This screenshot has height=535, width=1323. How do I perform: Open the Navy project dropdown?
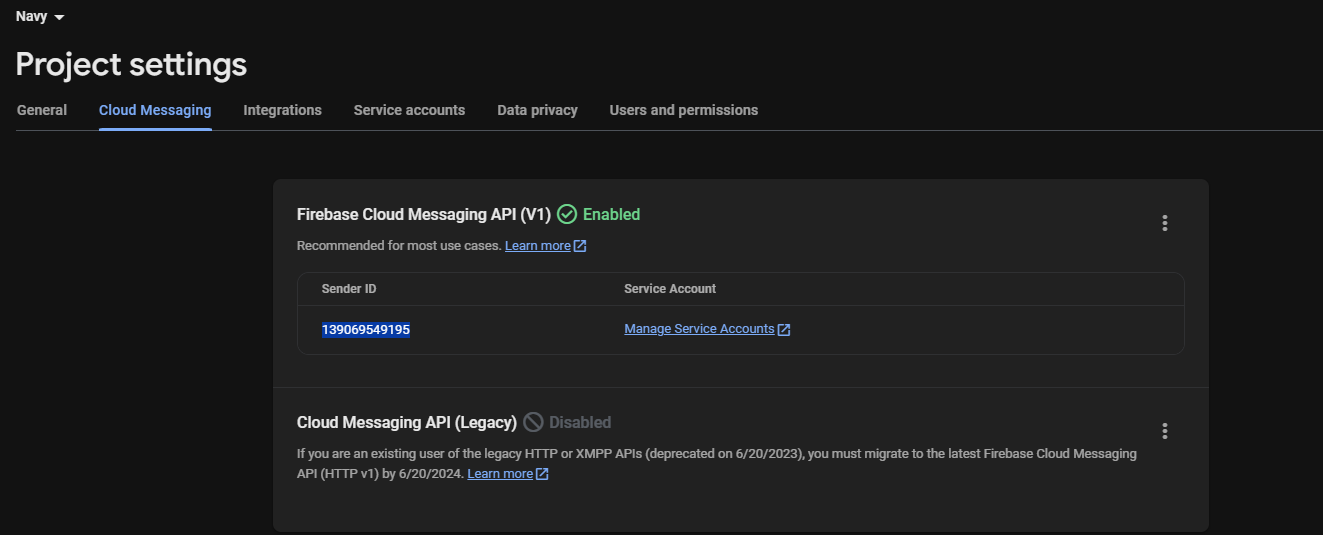pos(40,17)
